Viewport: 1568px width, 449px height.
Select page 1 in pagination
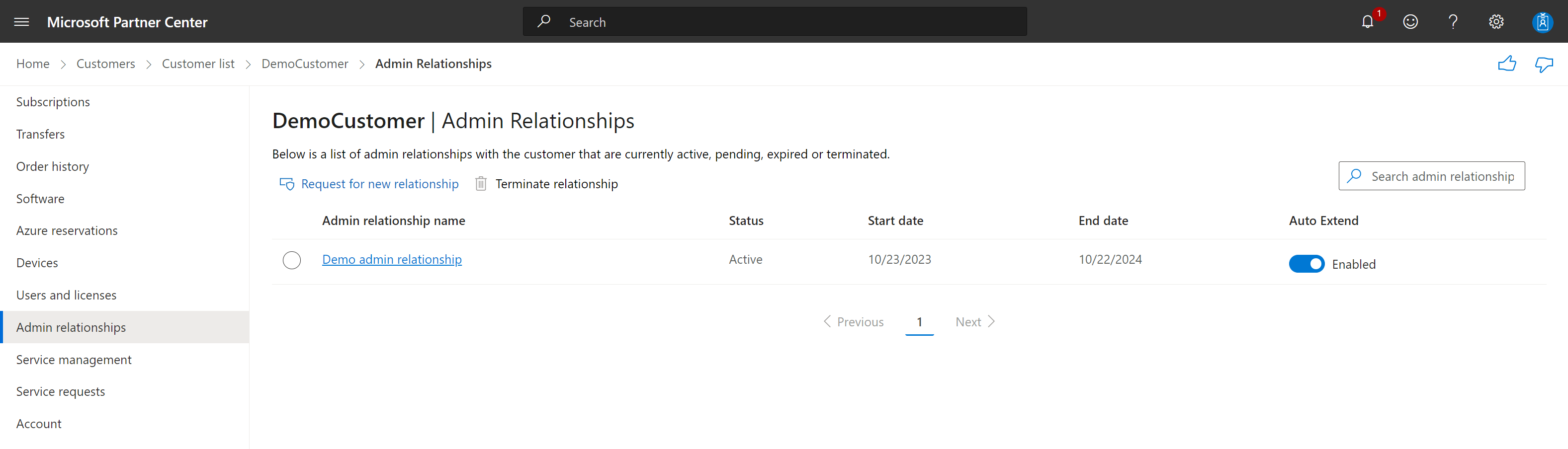(x=919, y=322)
